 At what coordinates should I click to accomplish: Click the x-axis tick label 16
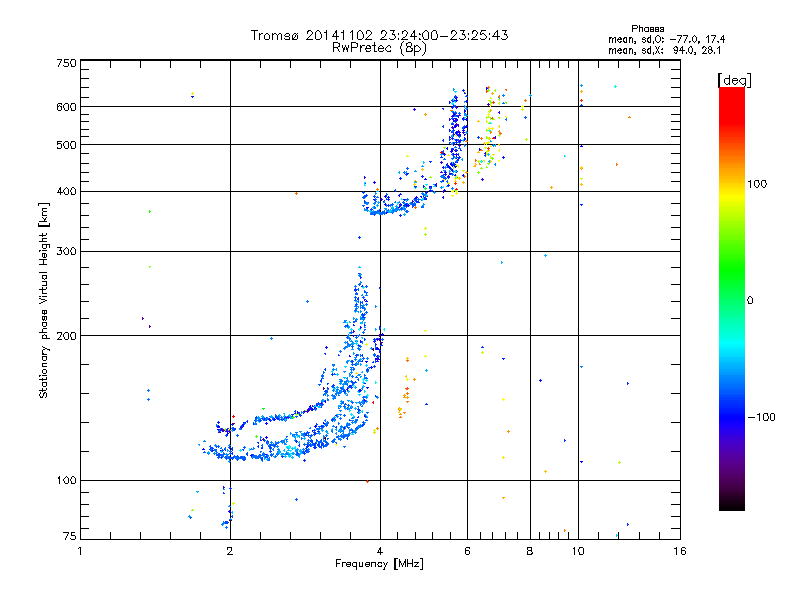(x=680, y=551)
